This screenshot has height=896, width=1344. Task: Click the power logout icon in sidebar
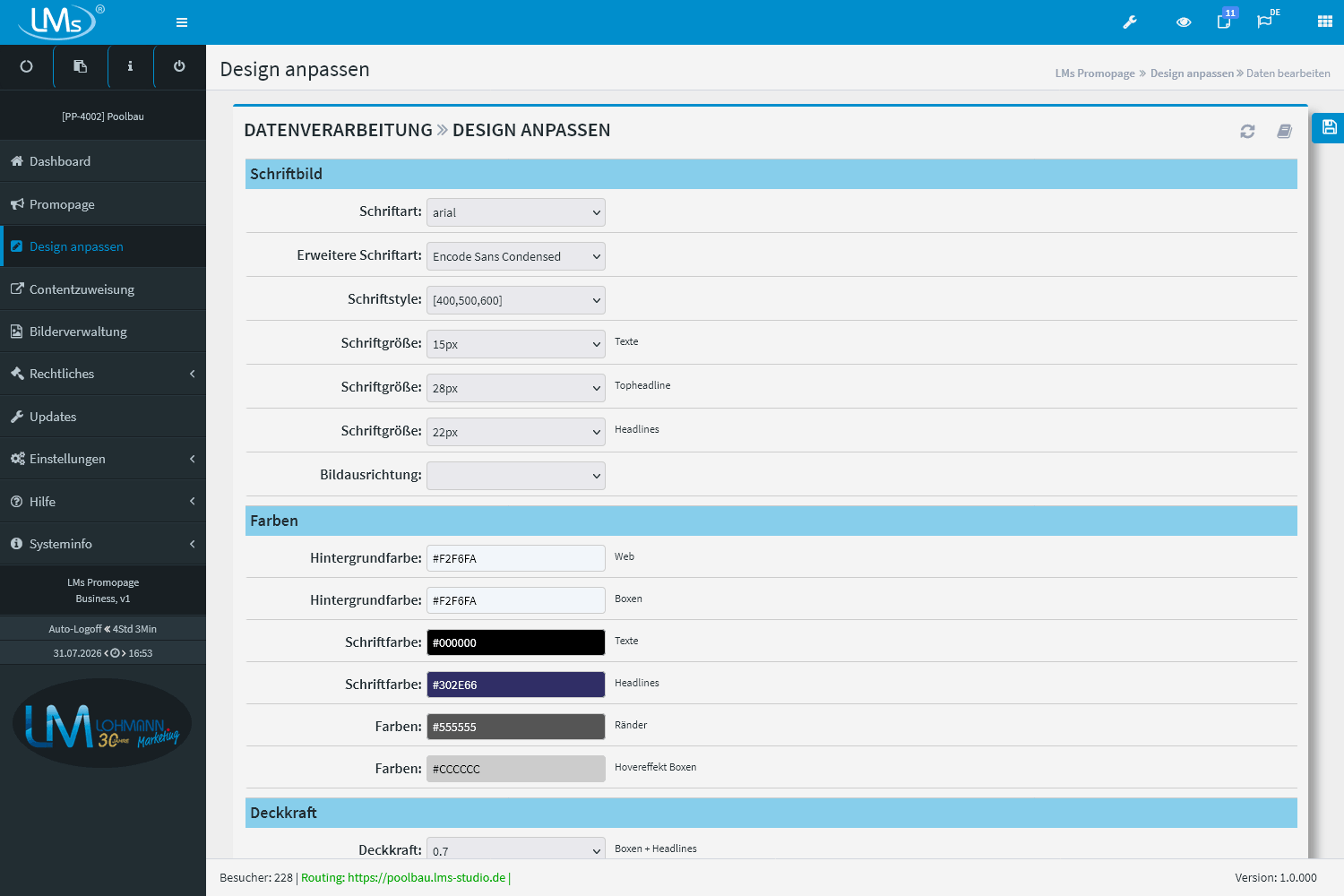(179, 66)
